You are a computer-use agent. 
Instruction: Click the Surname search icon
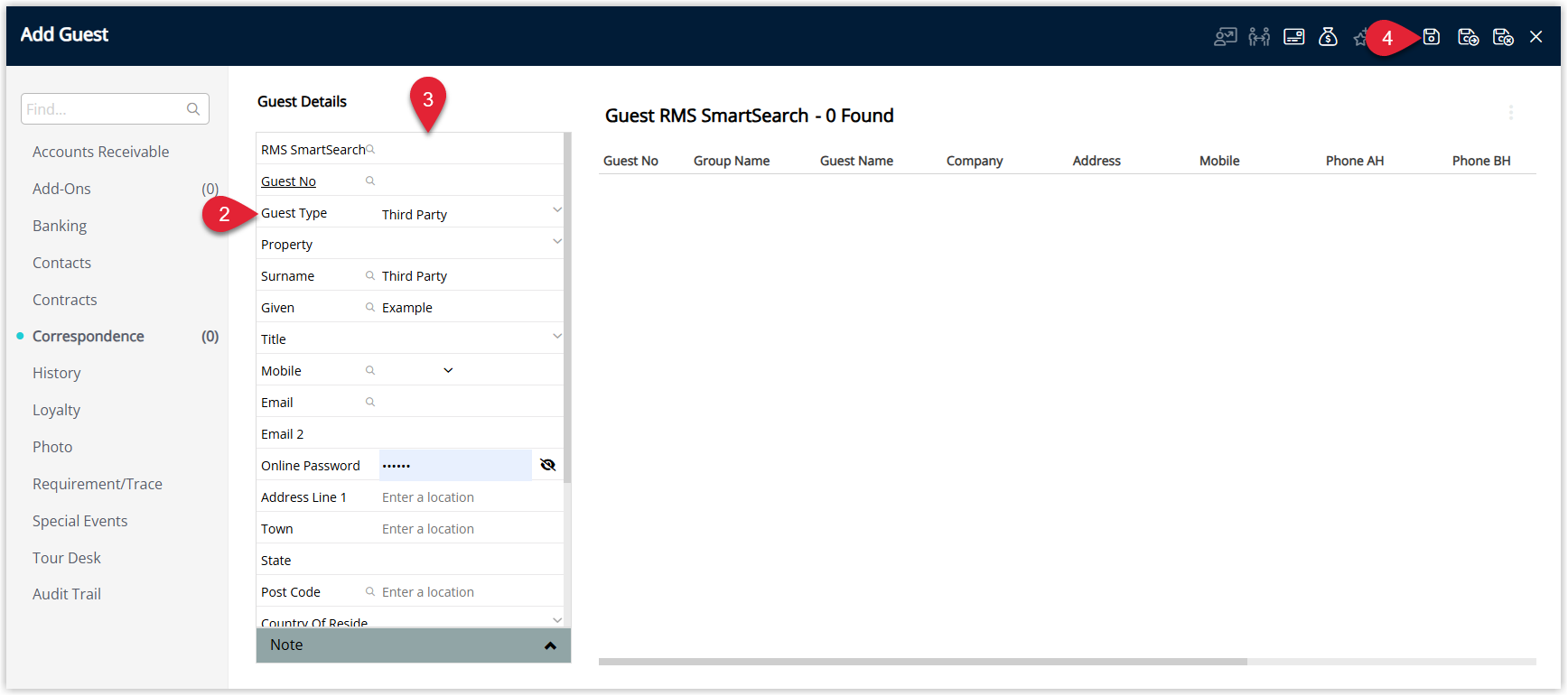[370, 276]
